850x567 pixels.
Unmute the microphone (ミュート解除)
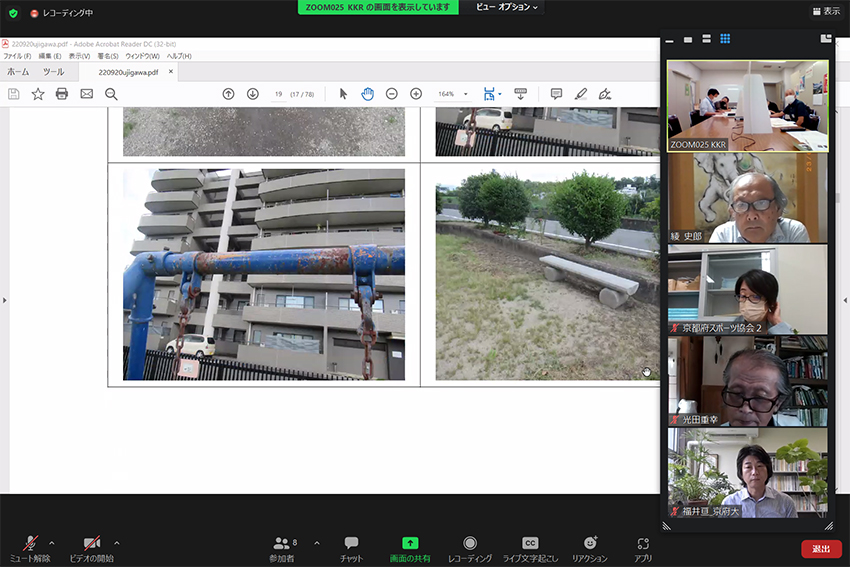pyautogui.click(x=30, y=543)
